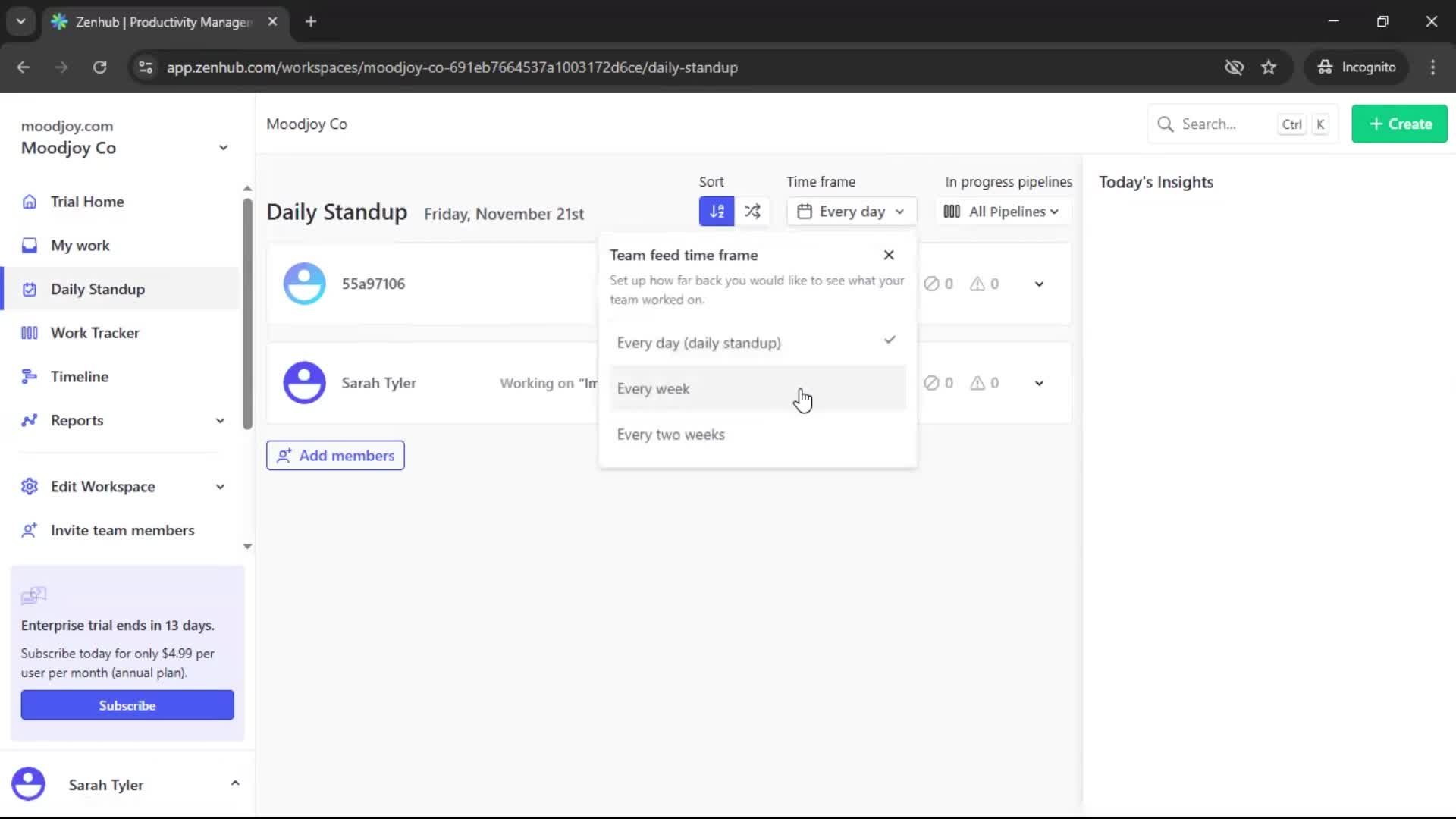
Task: Expand Sarah Tyler's standup entry
Action: [1038, 383]
